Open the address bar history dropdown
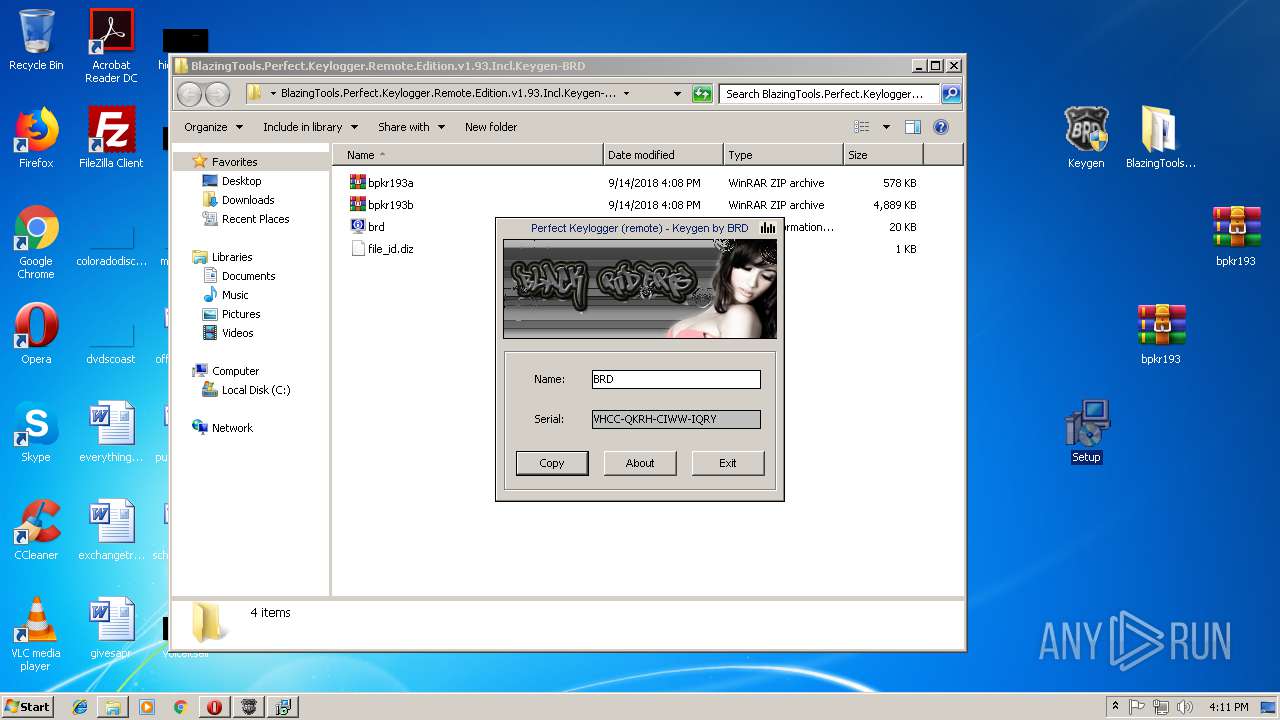 point(677,94)
